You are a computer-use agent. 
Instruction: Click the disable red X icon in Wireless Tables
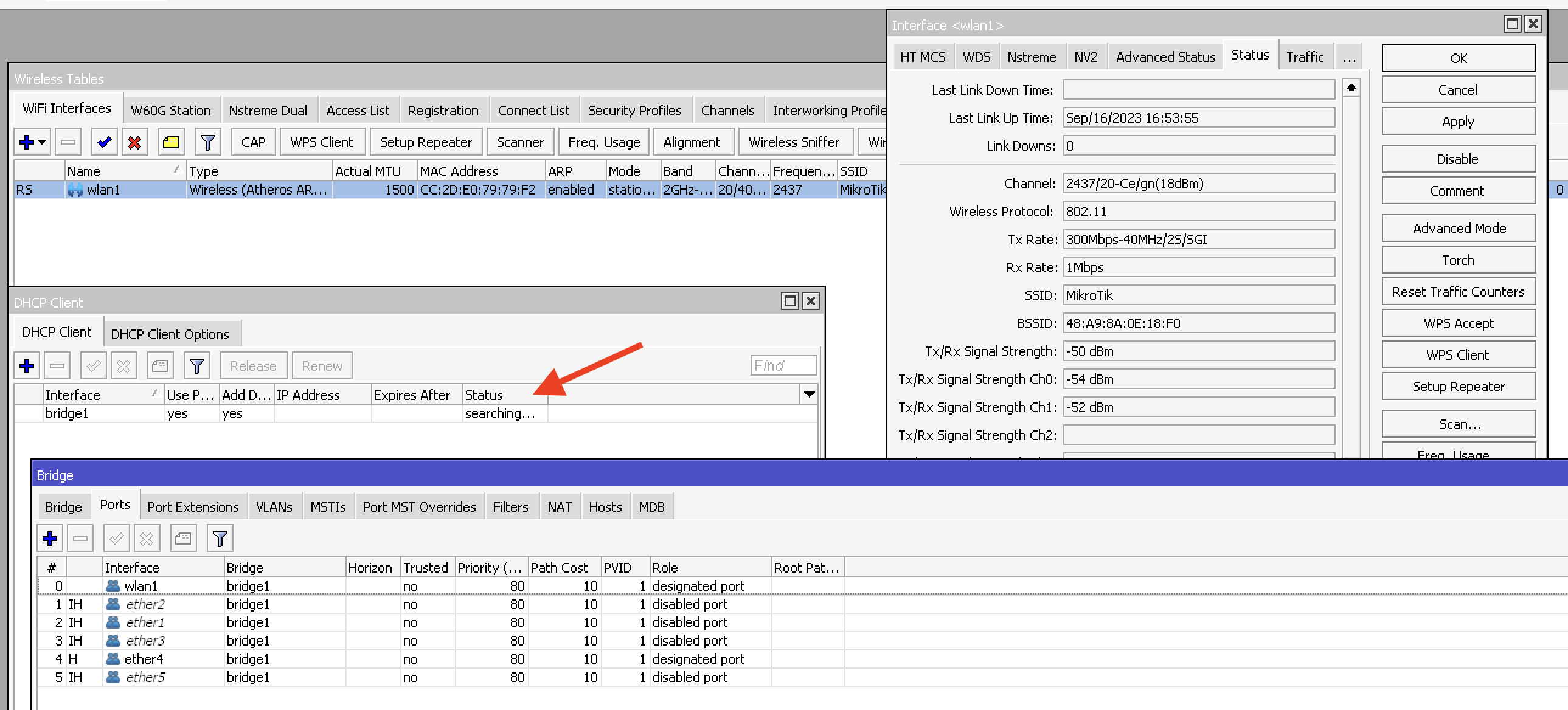134,142
